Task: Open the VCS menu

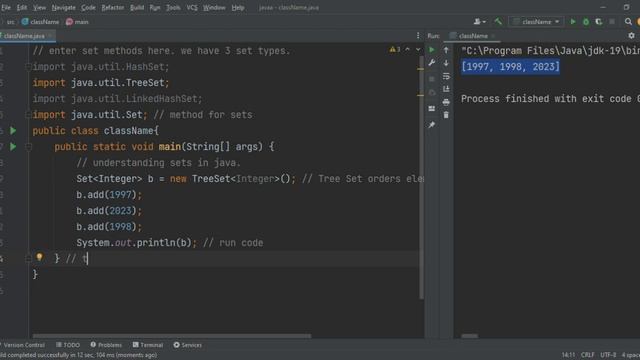Action: [x=192, y=7]
